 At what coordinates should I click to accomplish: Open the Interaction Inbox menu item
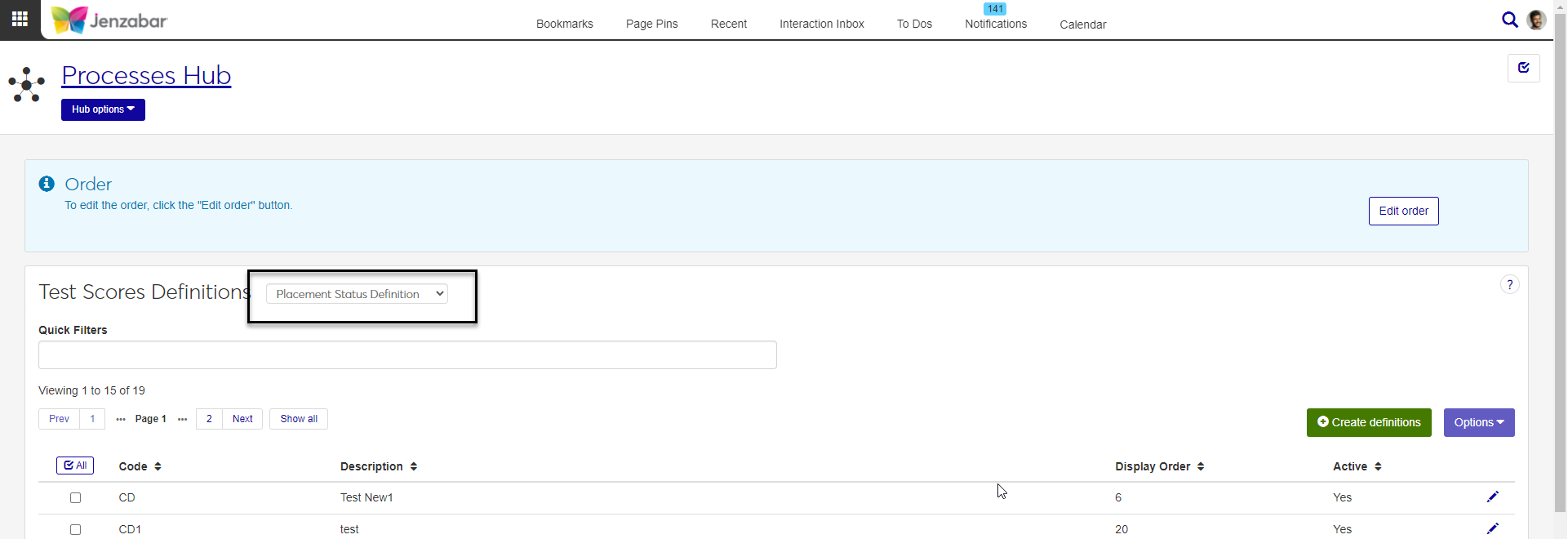point(821,24)
